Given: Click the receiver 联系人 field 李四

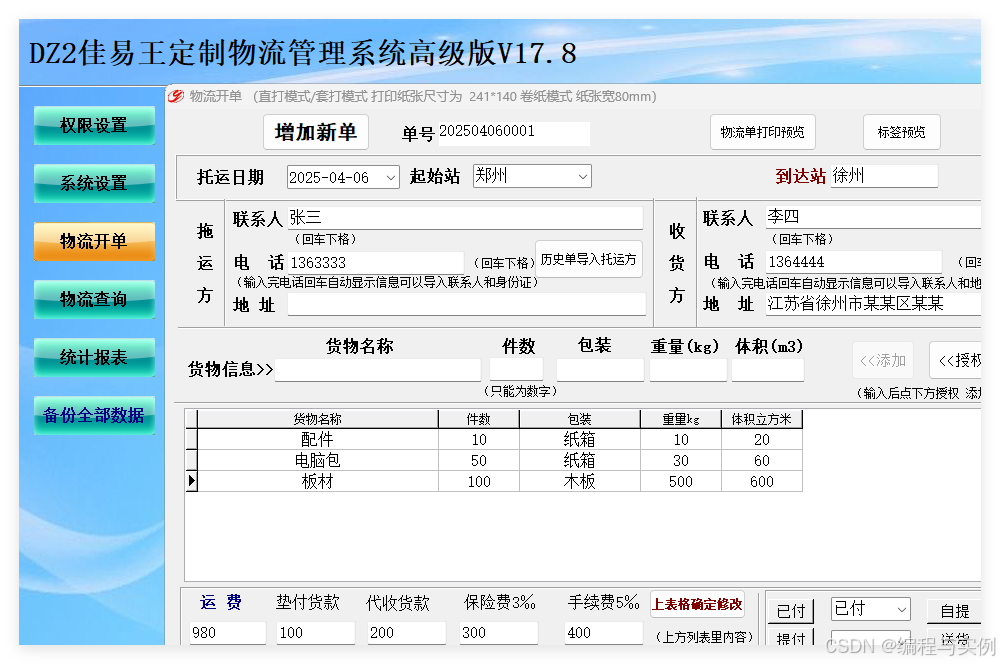Looking at the screenshot, I should coord(874,216).
